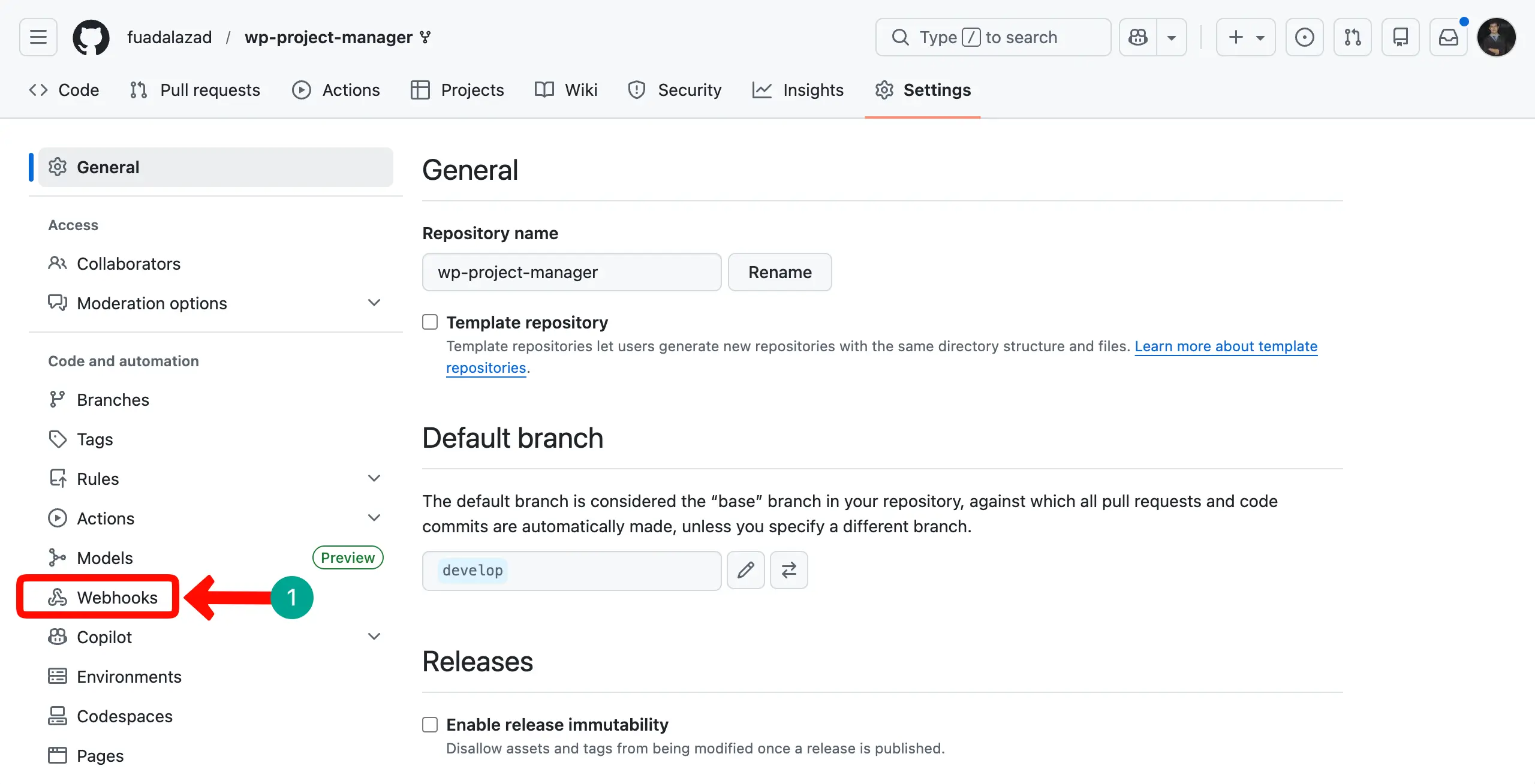This screenshot has height=784, width=1535.
Task: Click the search field in the header
Action: point(993,37)
